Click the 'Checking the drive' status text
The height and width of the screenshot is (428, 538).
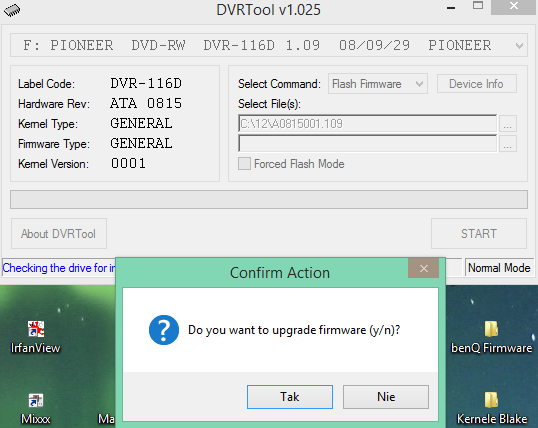[59, 268]
